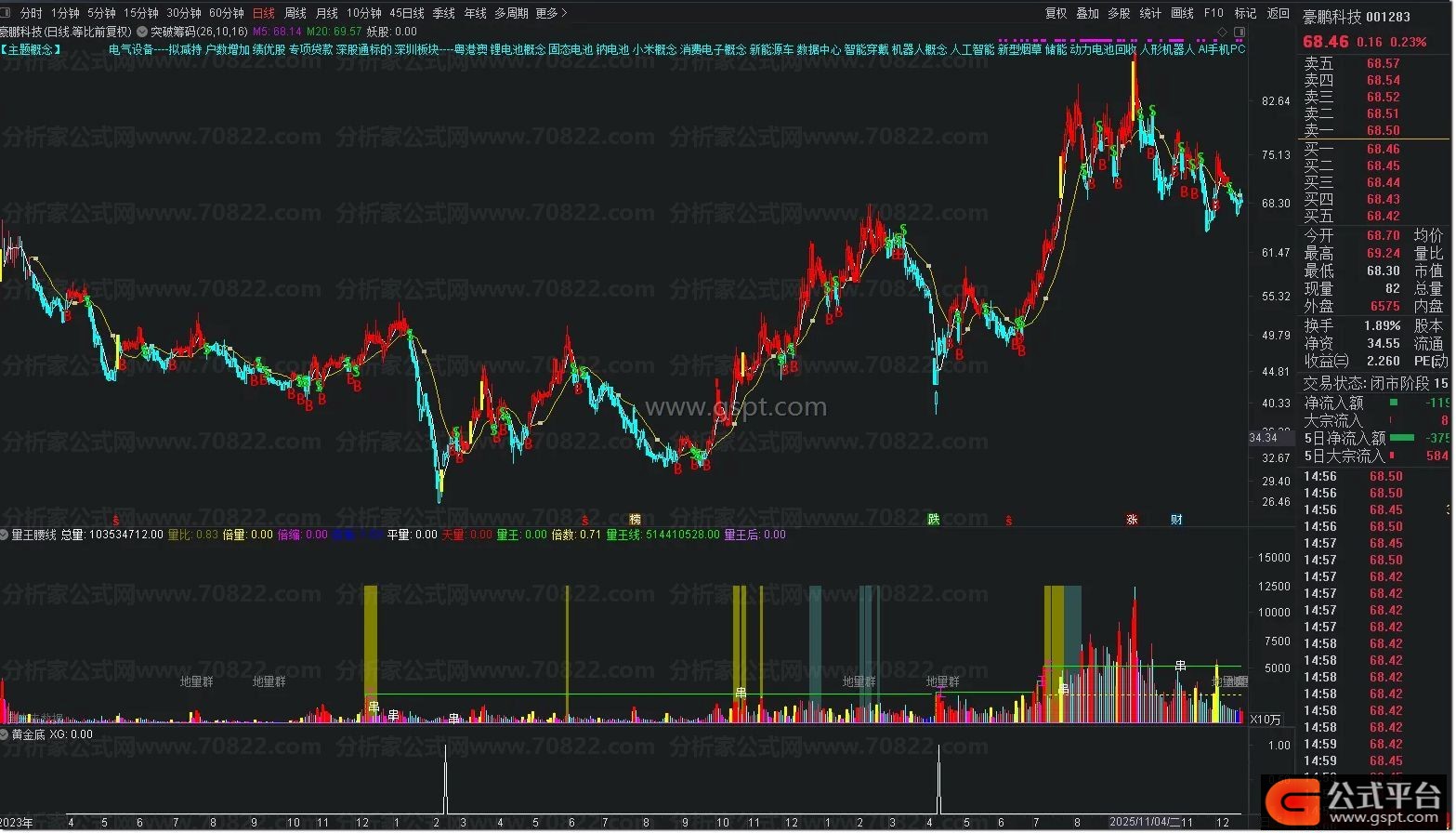
Task: Open the 画线 drawing tools
Action: point(1182,13)
